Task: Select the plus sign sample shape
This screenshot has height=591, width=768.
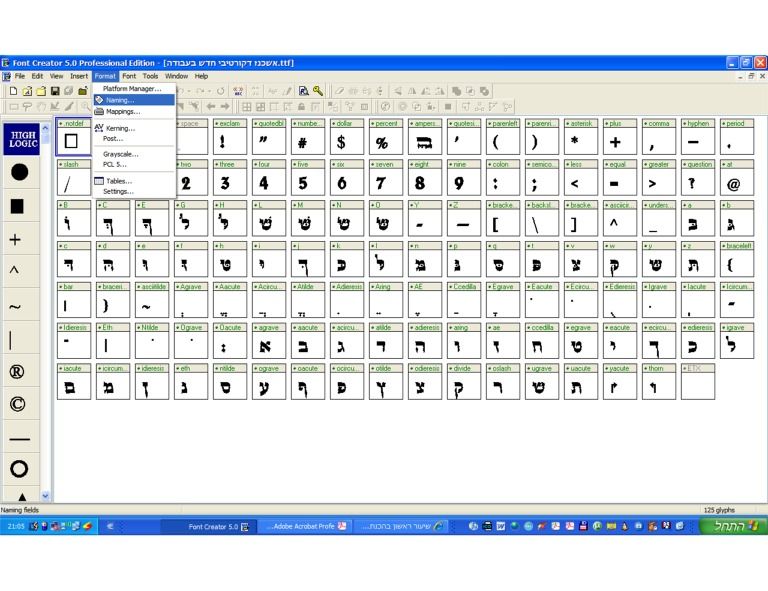Action: point(15,239)
